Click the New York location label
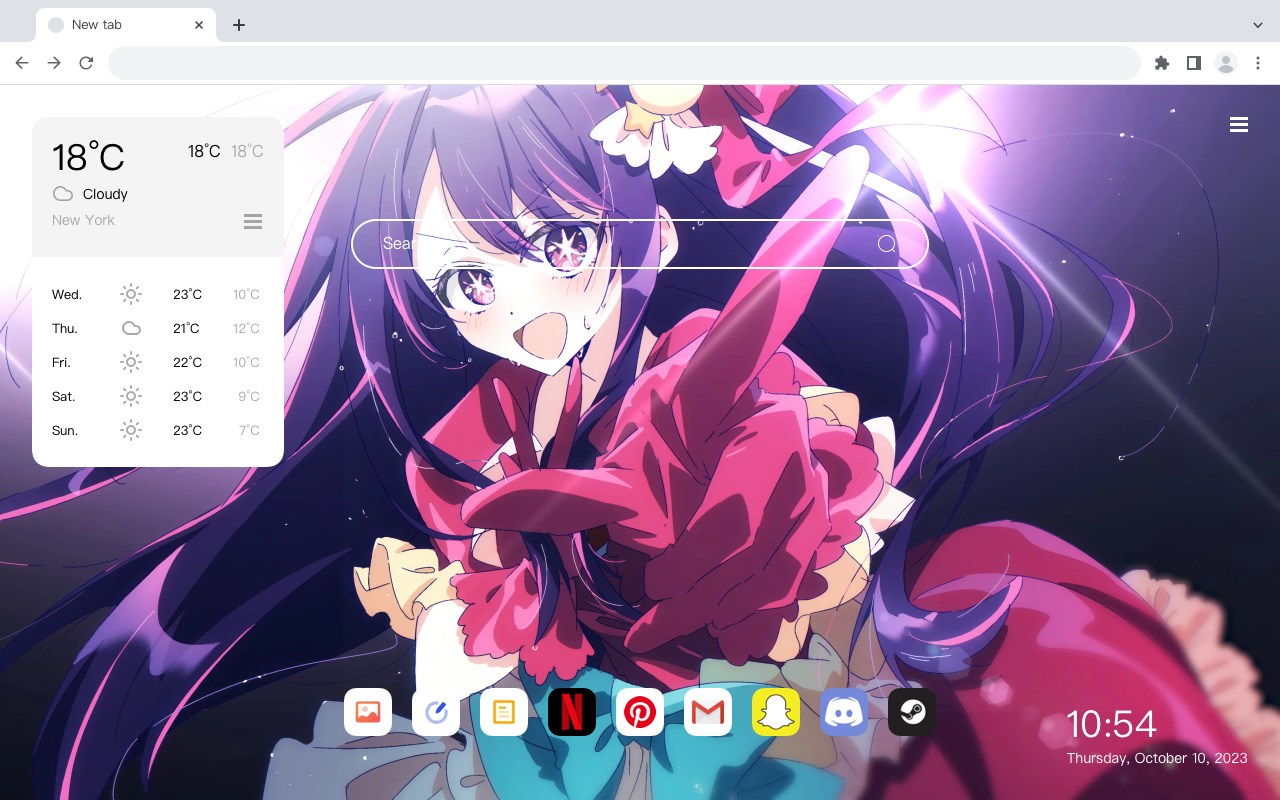The width and height of the screenshot is (1280, 800). (x=83, y=220)
